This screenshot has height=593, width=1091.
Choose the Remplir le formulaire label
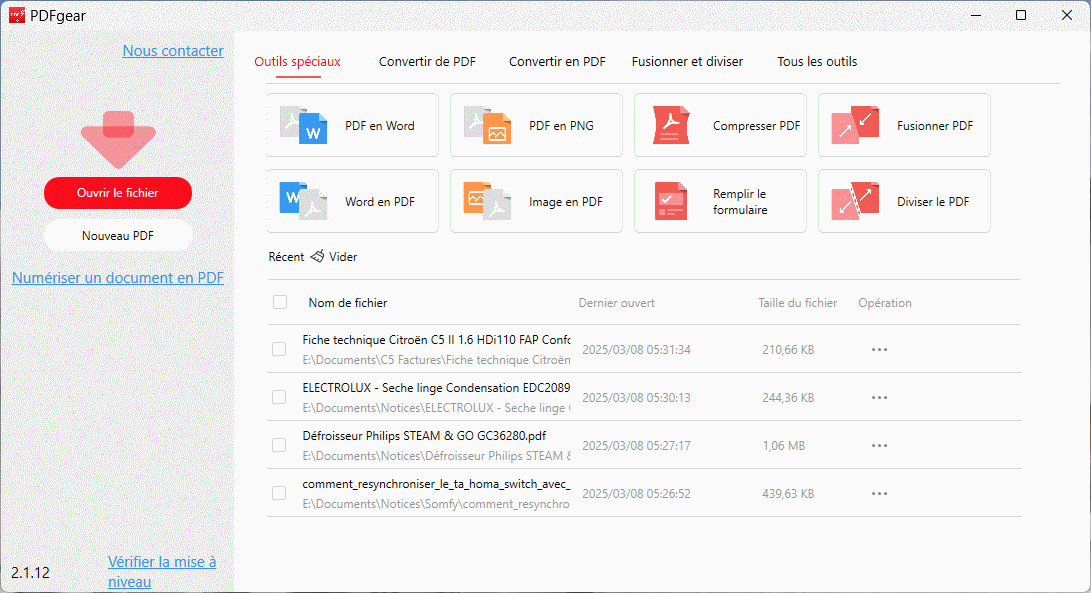(x=740, y=202)
